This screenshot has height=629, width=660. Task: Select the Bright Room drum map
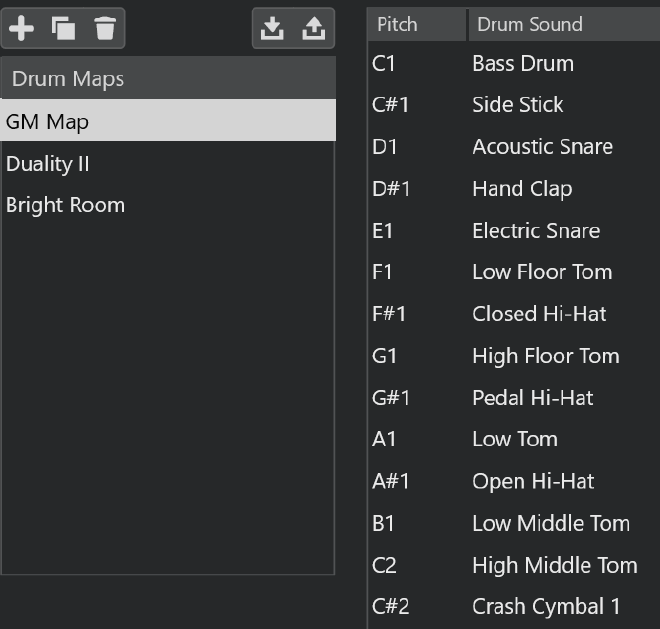point(168,205)
